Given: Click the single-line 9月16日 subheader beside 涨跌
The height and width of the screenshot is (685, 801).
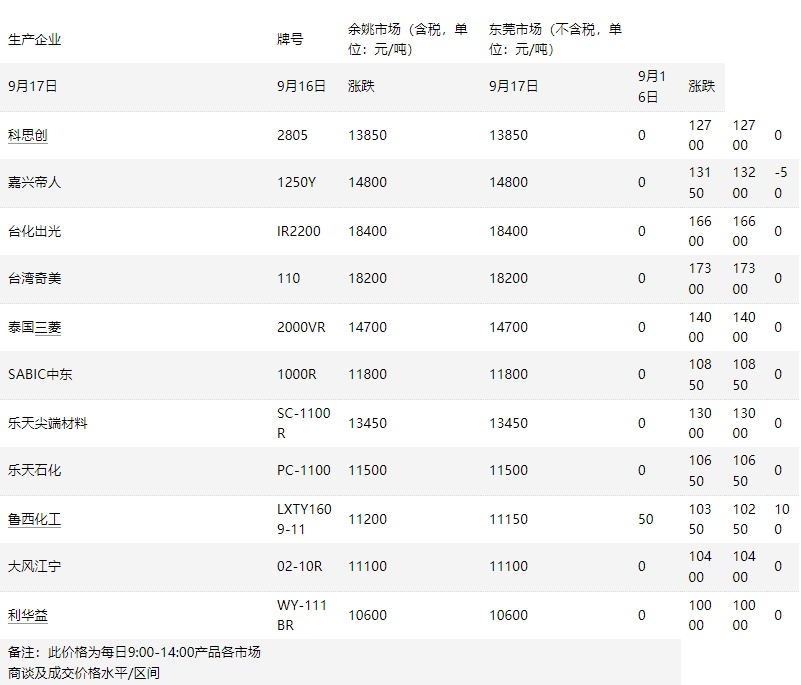Looking at the screenshot, I should [301, 86].
